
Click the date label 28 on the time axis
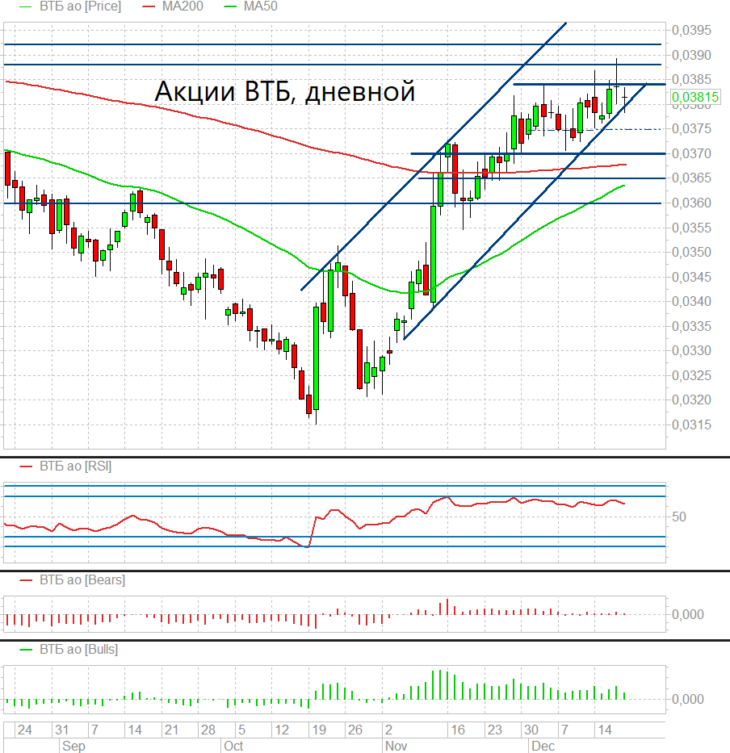[208, 730]
